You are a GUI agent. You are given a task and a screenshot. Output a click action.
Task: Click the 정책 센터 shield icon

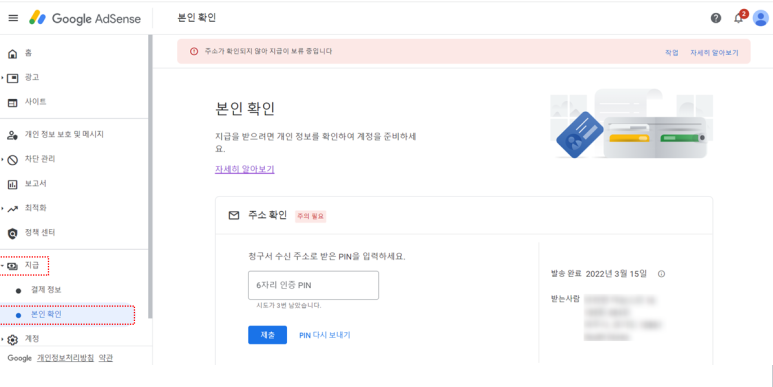tap(13, 233)
